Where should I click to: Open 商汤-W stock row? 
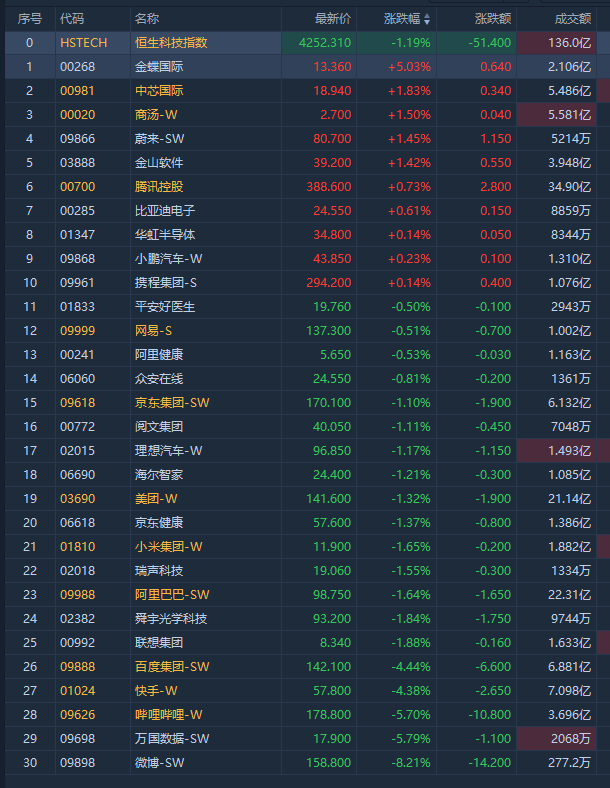(x=156, y=115)
